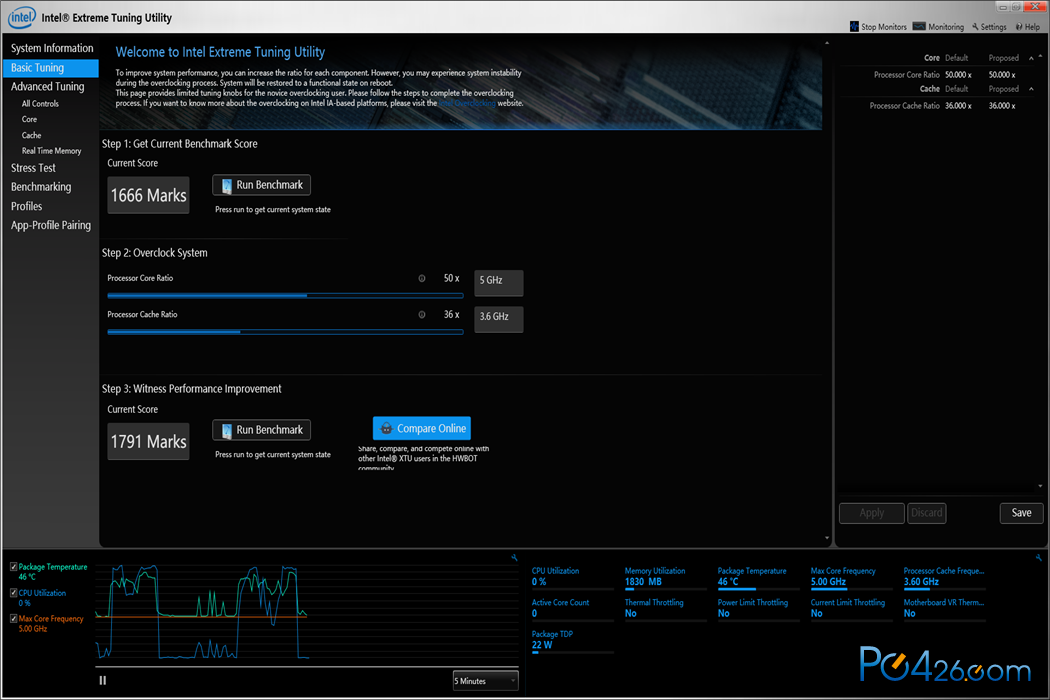Collapse the Cache section in the proposed settings panel
Viewport: 1050px width, 700px height.
click(1031, 89)
